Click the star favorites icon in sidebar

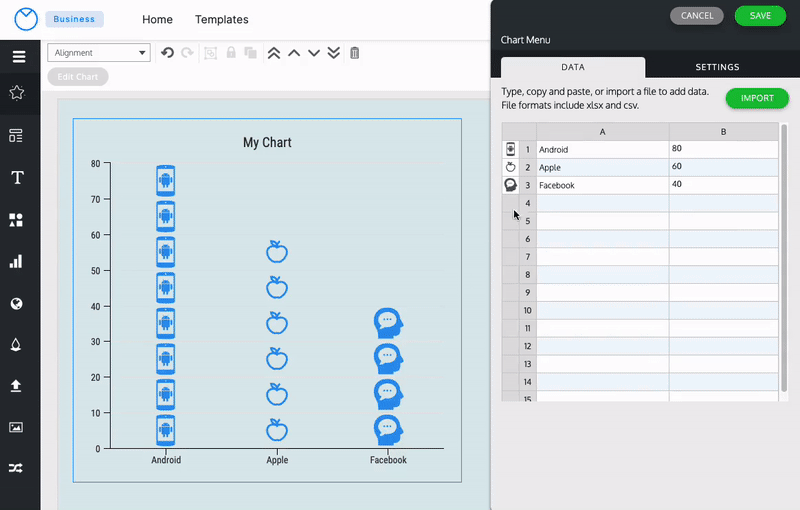[x=17, y=93]
